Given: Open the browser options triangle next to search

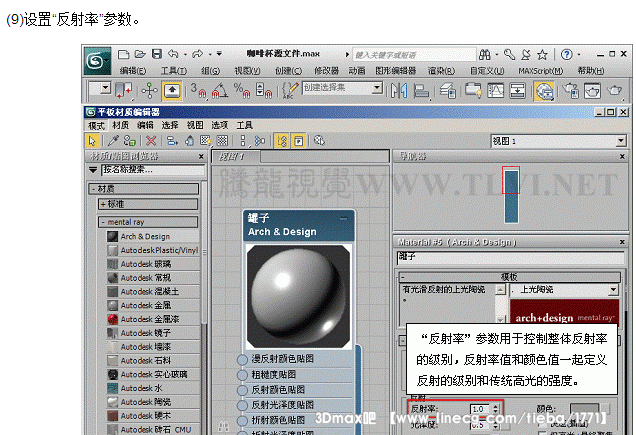Looking at the screenshot, I should [93, 170].
